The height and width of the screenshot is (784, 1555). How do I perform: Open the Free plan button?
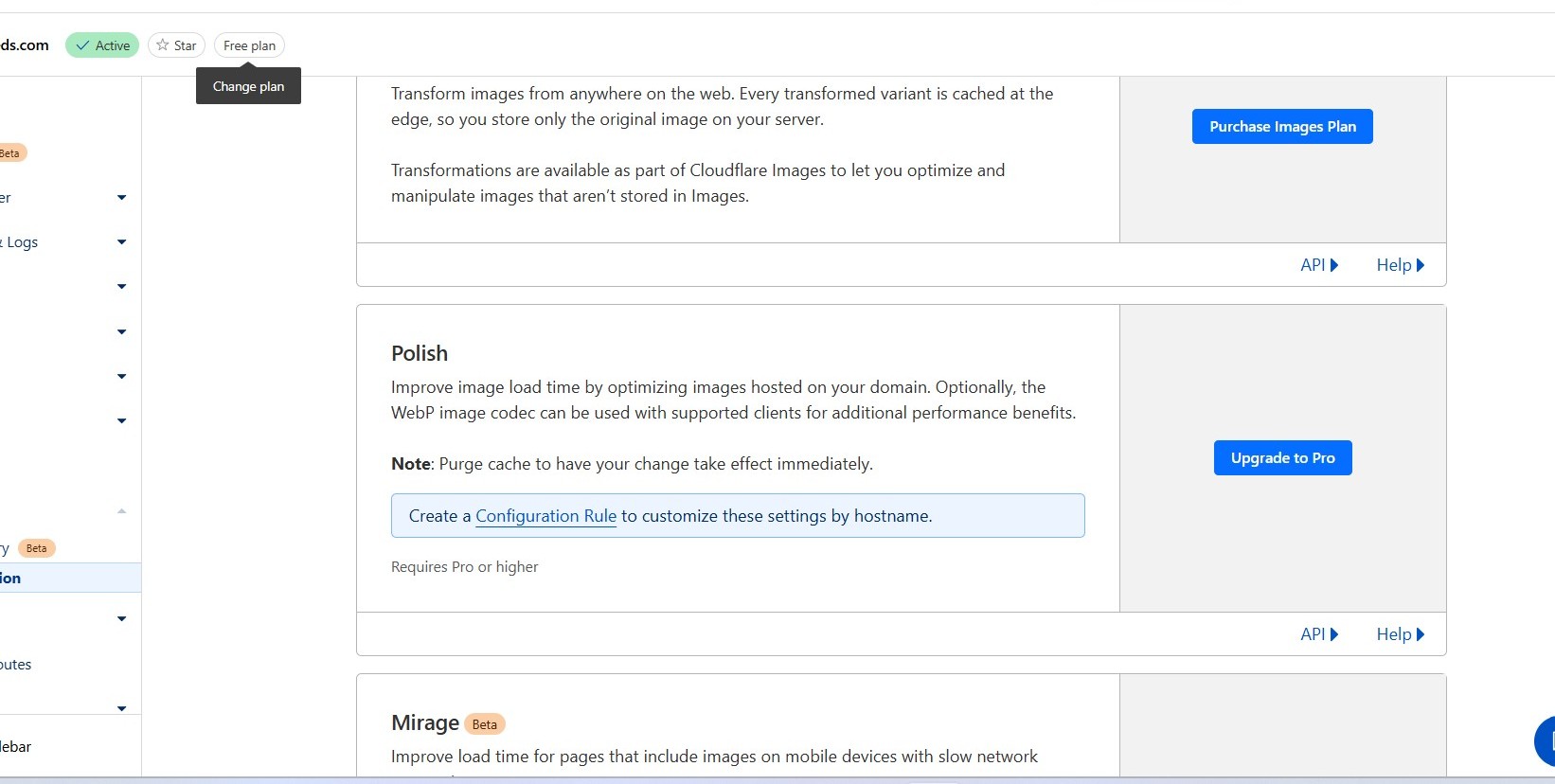249,45
